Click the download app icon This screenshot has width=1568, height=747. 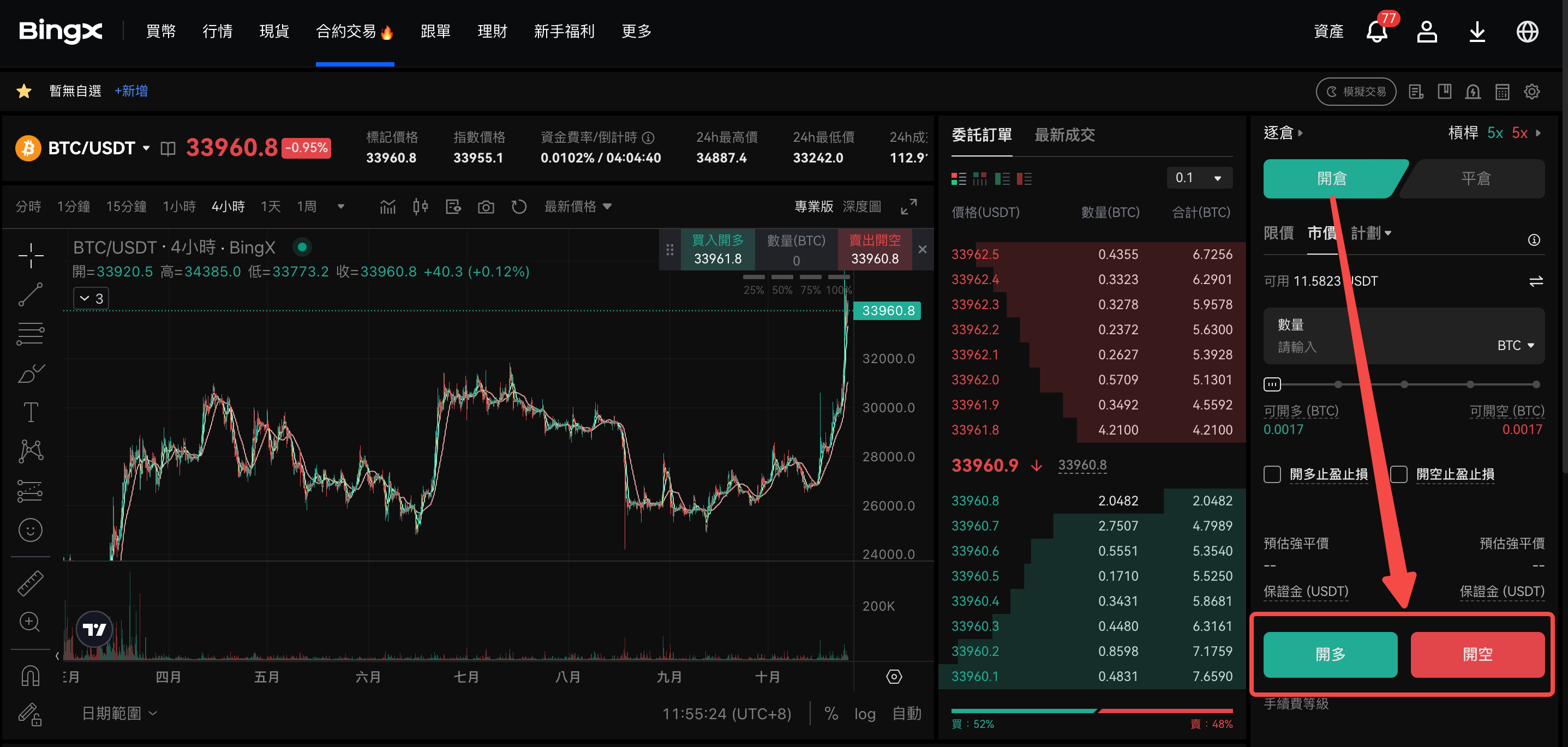1477,32
